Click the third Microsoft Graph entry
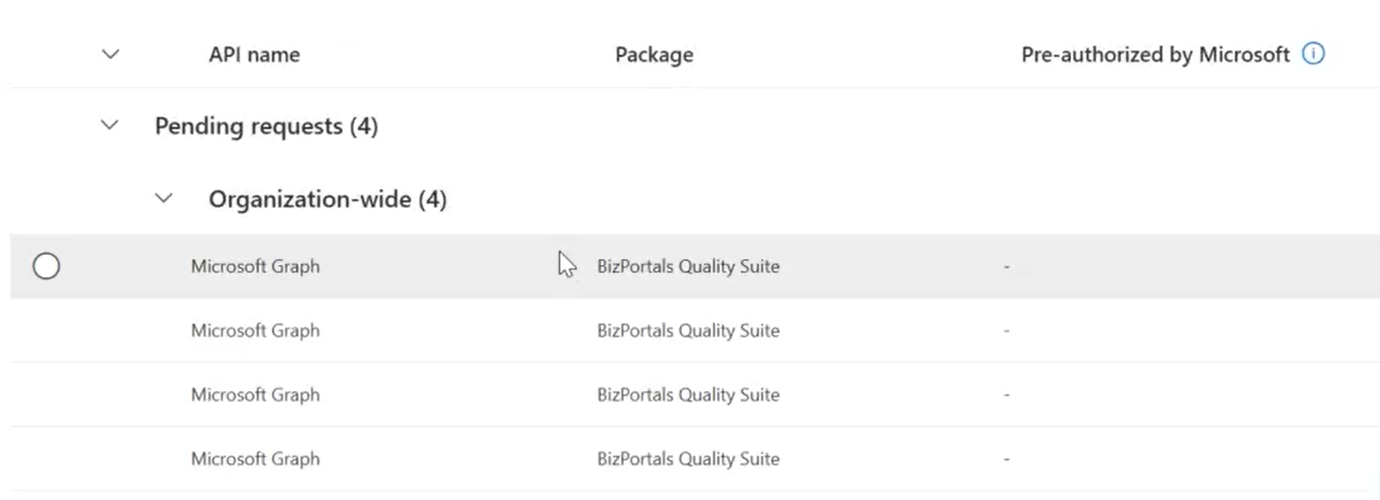This screenshot has height=500, width=1380. tap(255, 395)
